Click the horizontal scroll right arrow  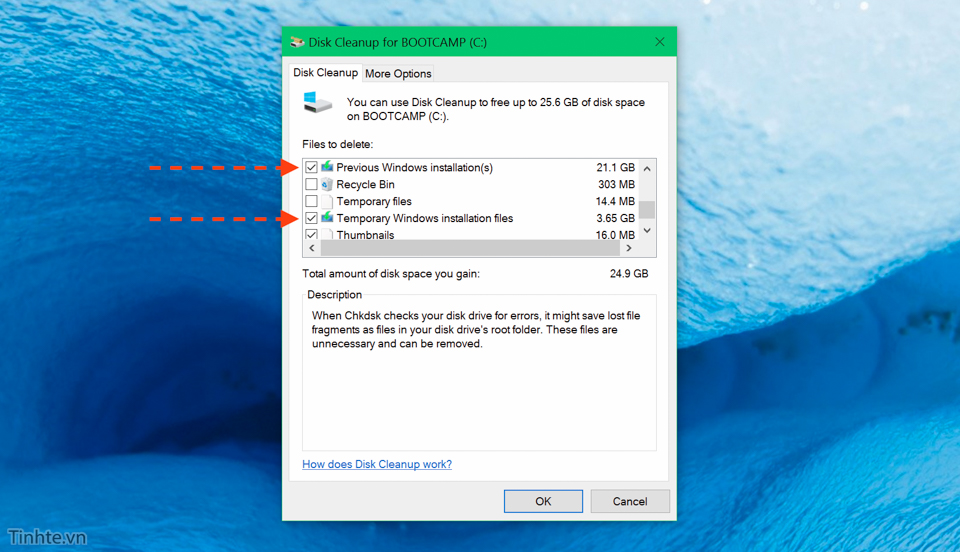pos(629,248)
